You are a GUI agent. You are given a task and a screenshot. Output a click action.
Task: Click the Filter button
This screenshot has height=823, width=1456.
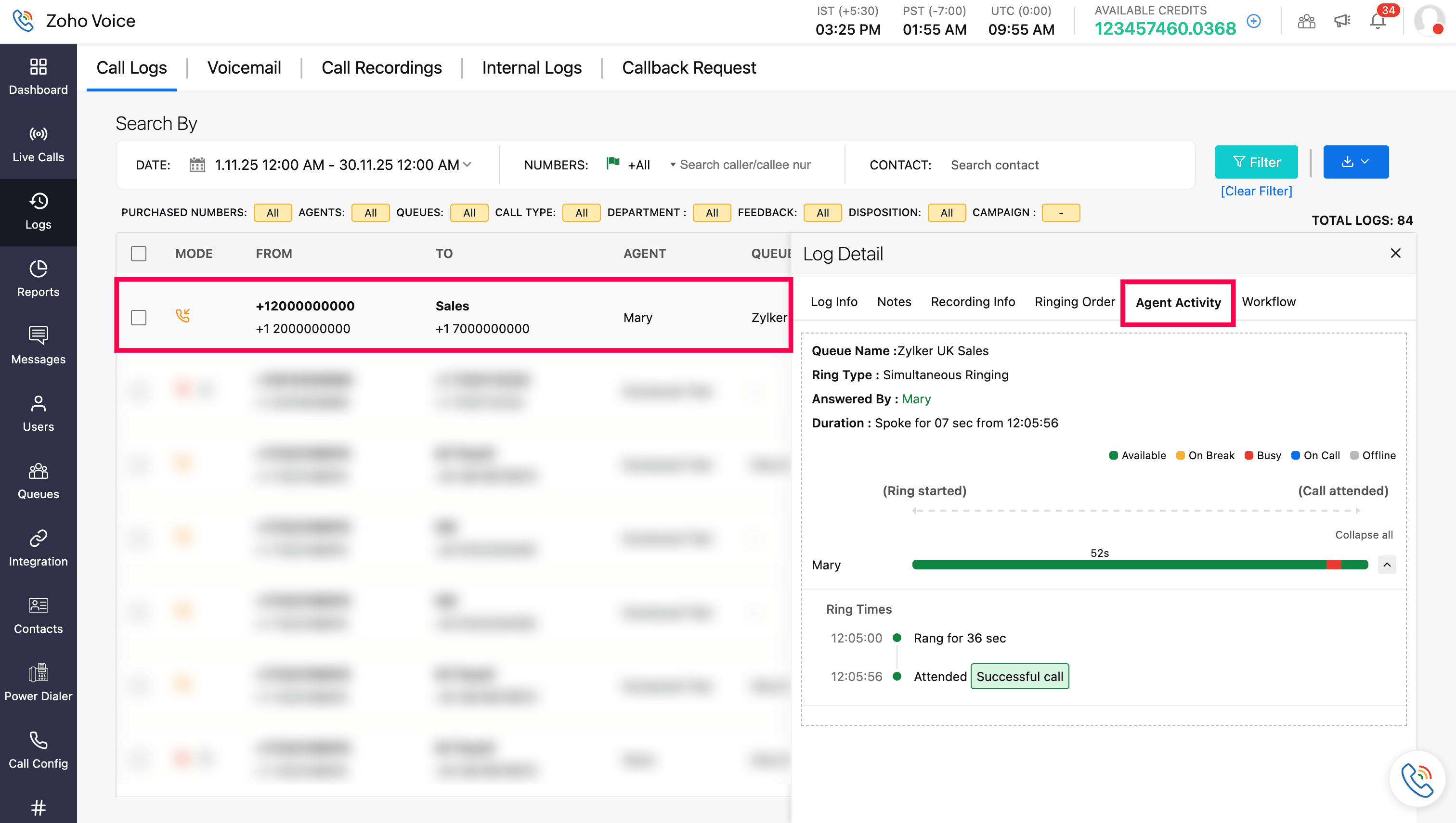coord(1256,162)
